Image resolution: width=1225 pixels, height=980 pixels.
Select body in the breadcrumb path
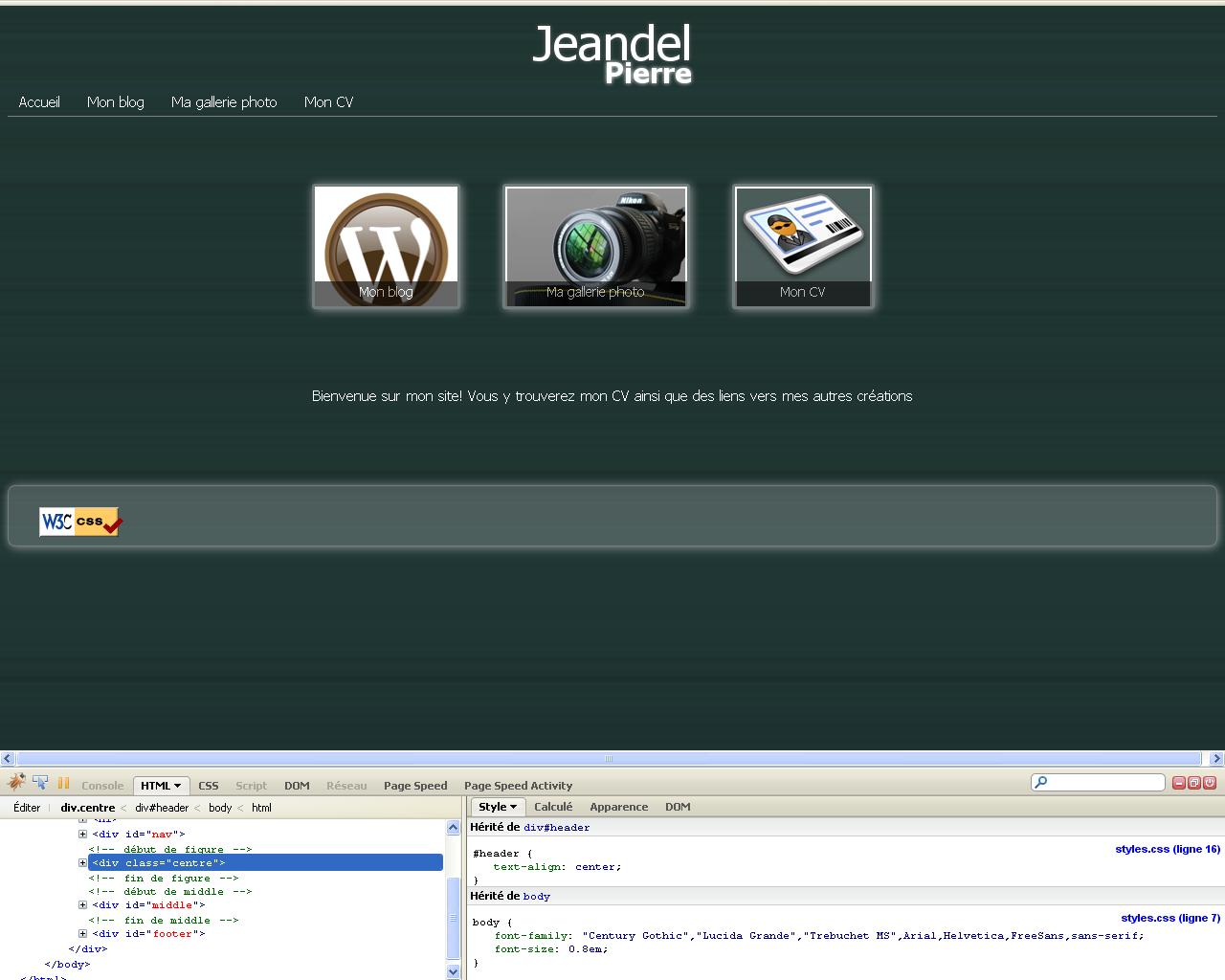tap(220, 808)
